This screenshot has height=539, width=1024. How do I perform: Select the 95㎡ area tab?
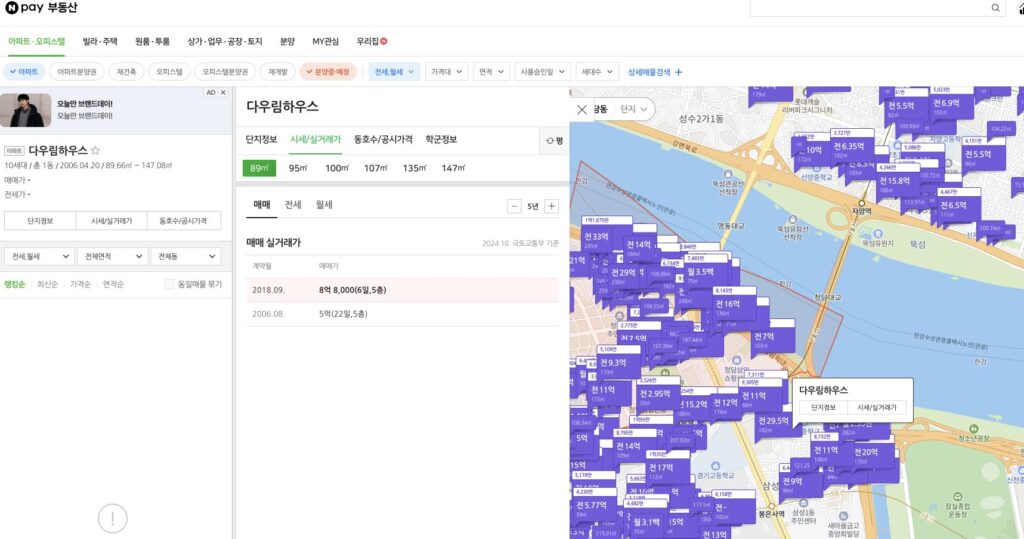[x=298, y=168]
